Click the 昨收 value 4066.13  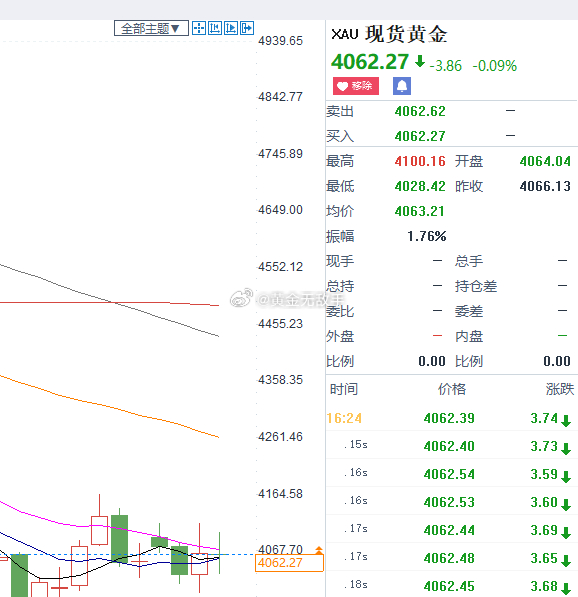pos(545,187)
